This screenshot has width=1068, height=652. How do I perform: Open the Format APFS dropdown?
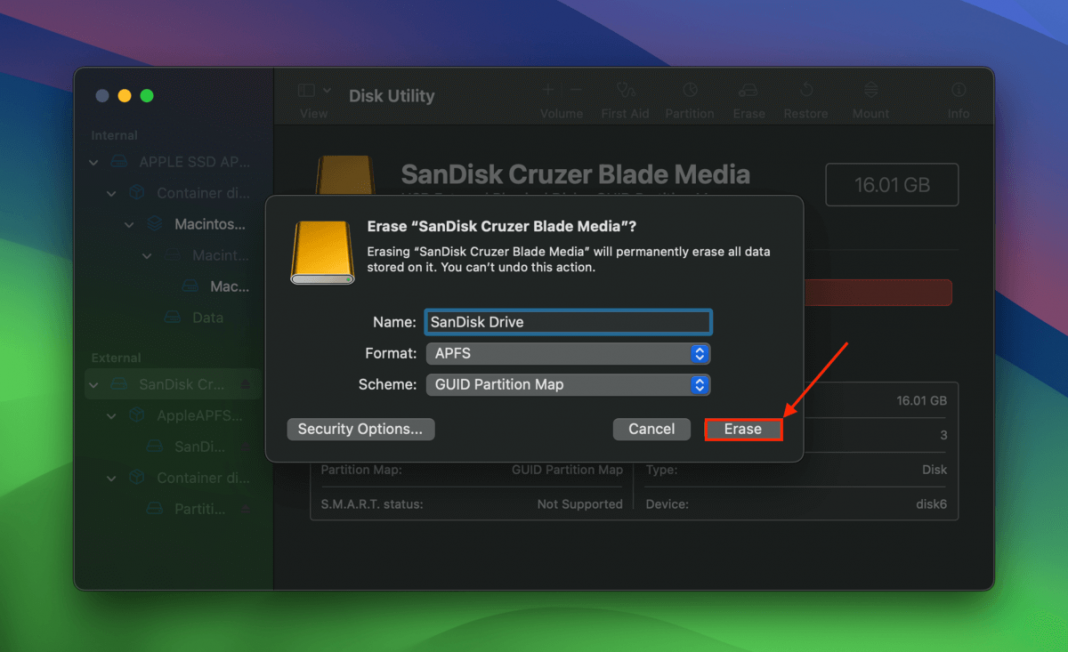(x=568, y=354)
